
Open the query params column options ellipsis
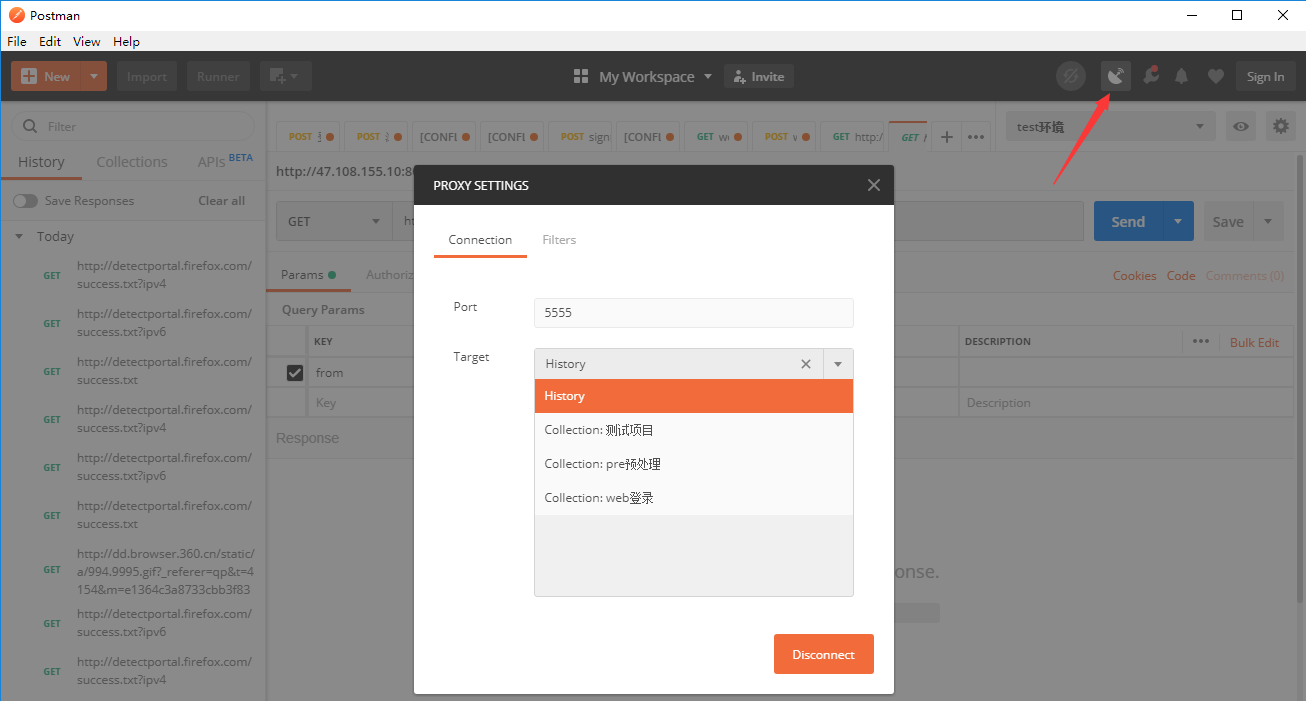(x=1201, y=341)
